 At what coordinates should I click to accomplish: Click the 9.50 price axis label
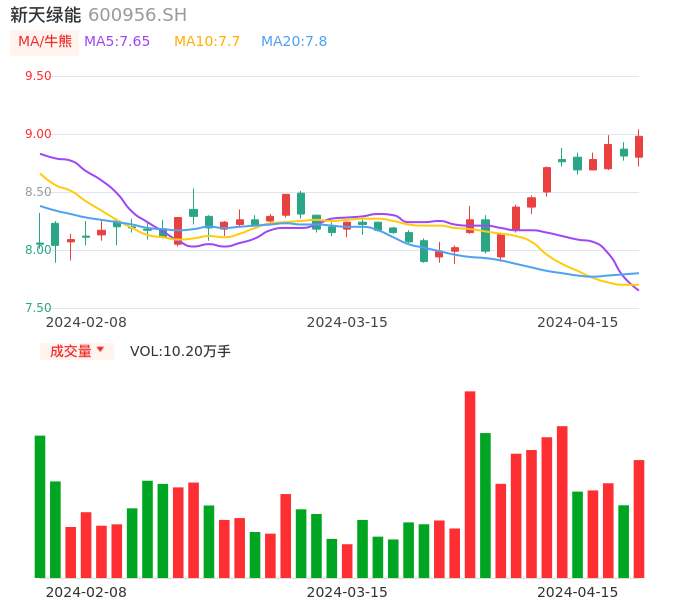pyautogui.click(x=38, y=76)
